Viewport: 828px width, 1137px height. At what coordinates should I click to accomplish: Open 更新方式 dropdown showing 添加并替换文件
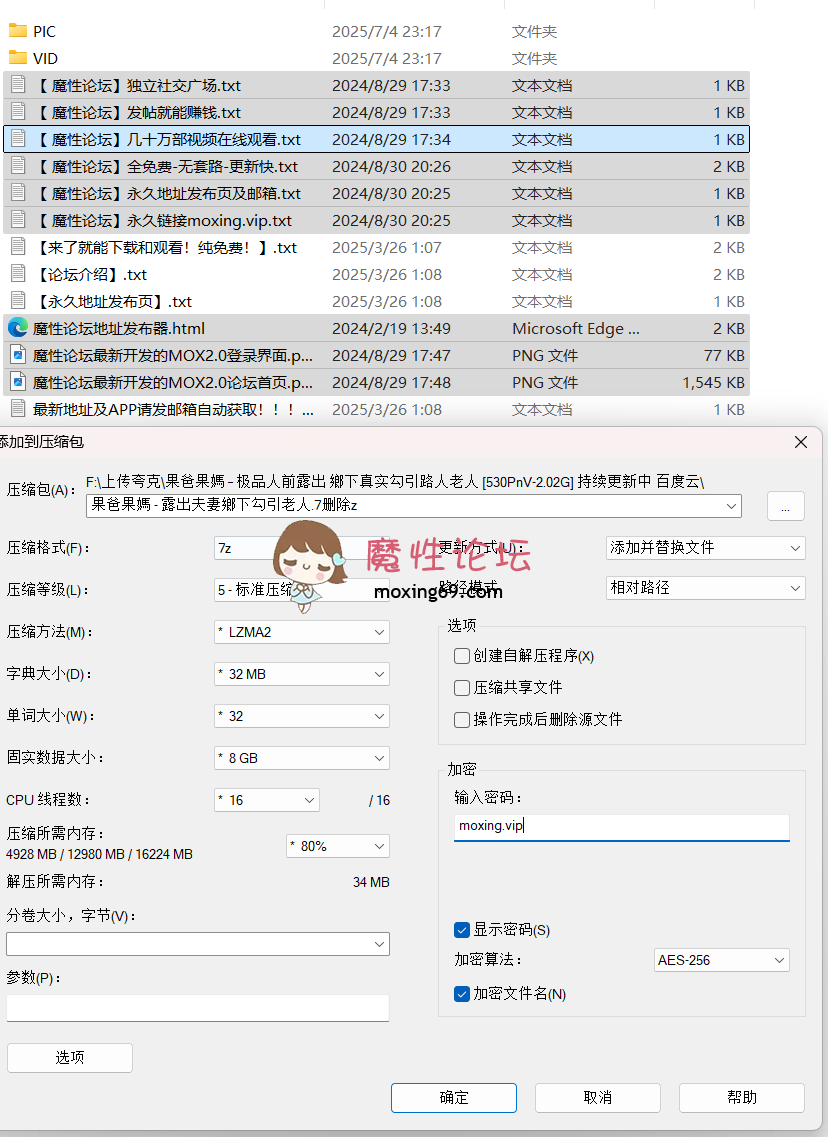pyautogui.click(x=705, y=547)
